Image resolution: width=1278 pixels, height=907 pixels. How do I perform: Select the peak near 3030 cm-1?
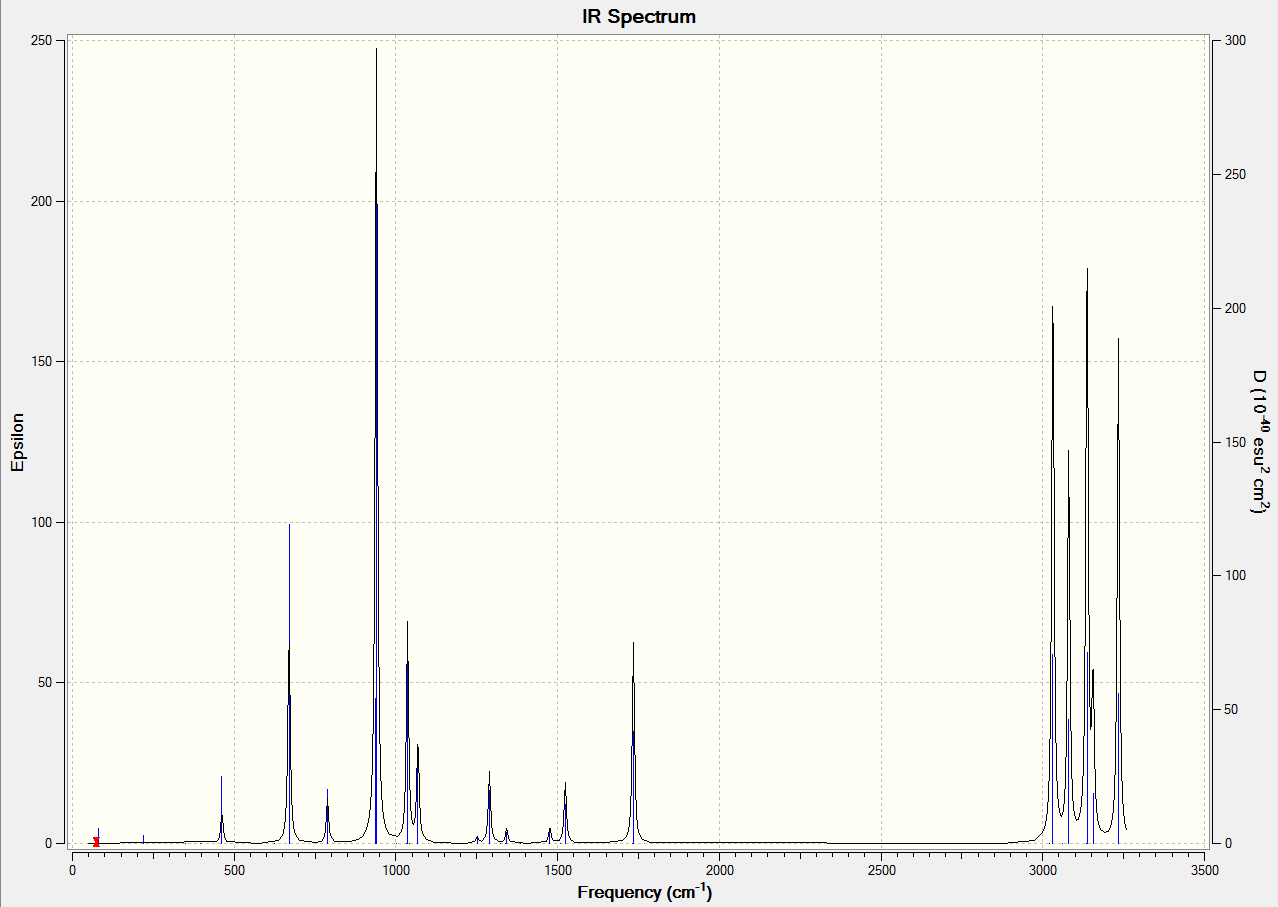(x=1052, y=575)
